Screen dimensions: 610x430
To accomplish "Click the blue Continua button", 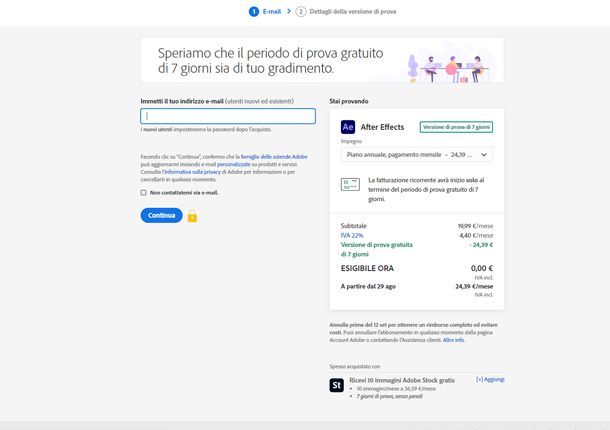I will (161, 215).
